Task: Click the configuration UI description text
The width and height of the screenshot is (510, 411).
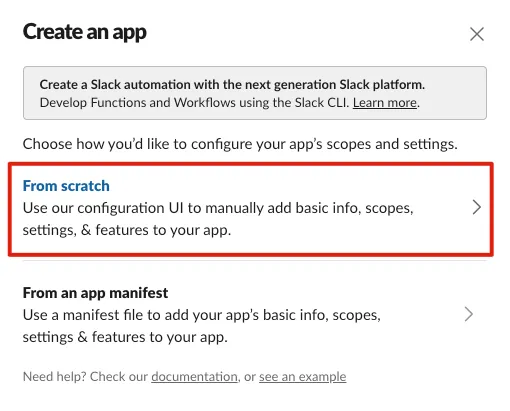Action: [218, 219]
